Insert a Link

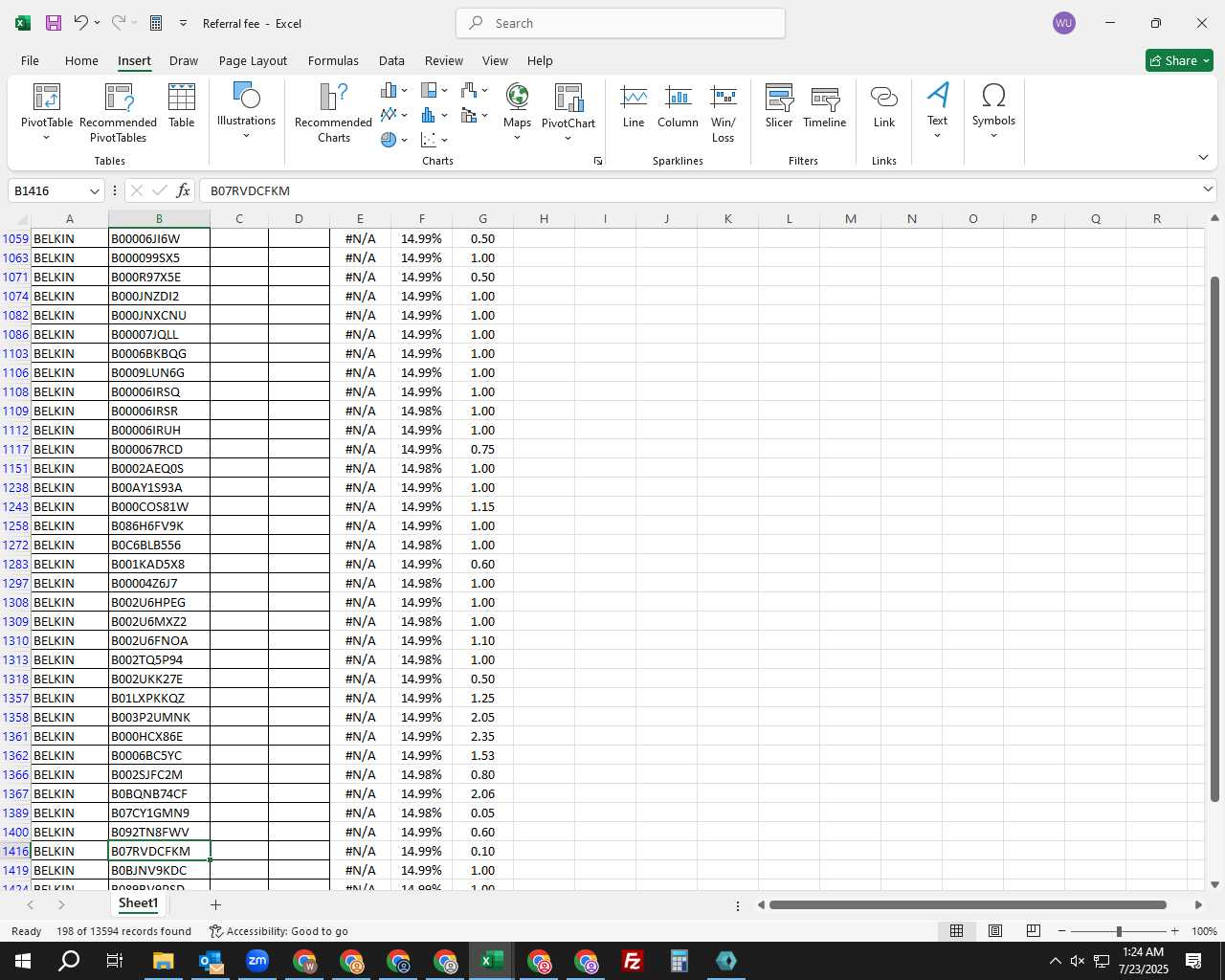pos(884,106)
